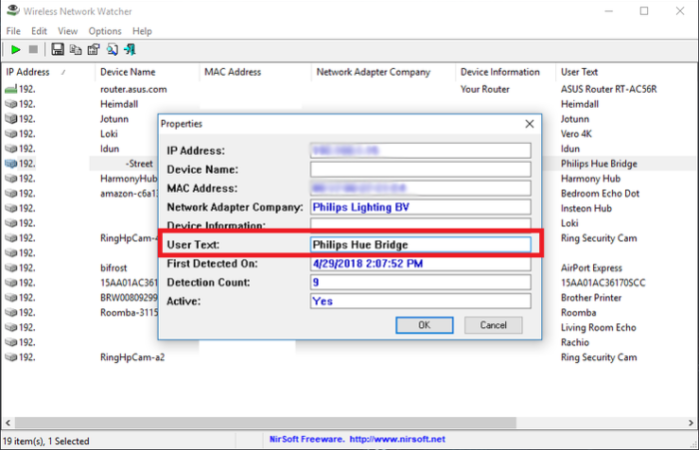Click the Detection Count field showing 9

(420, 282)
